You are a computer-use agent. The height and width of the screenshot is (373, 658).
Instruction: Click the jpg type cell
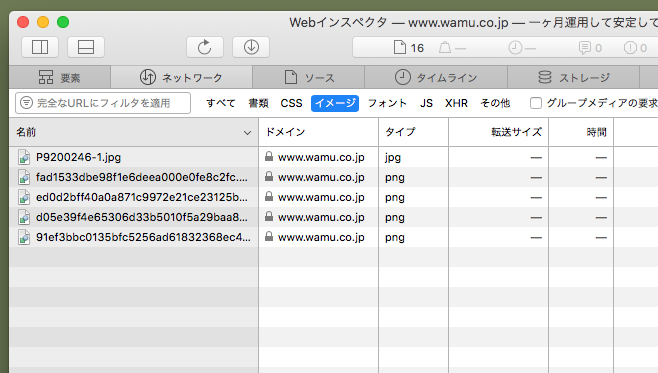[x=393, y=158]
